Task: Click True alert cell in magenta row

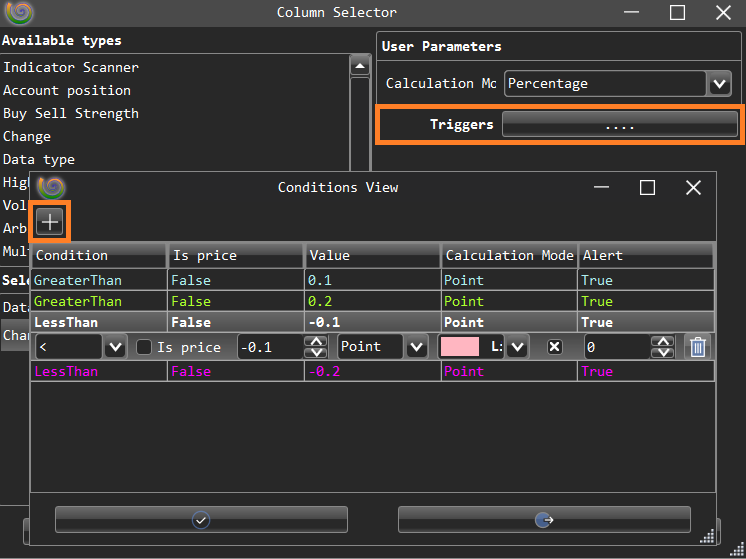Action: point(646,371)
